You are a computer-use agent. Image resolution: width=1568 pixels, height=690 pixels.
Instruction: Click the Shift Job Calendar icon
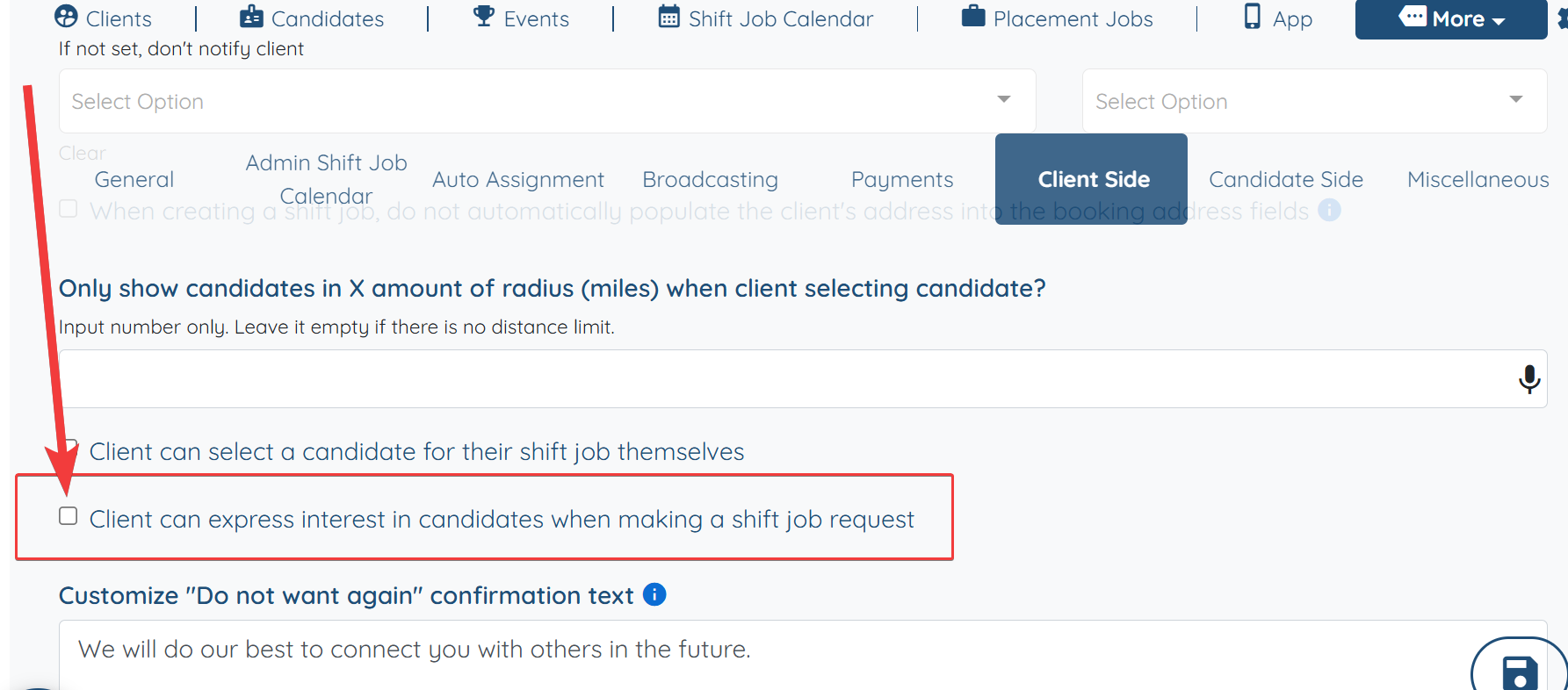click(x=669, y=17)
